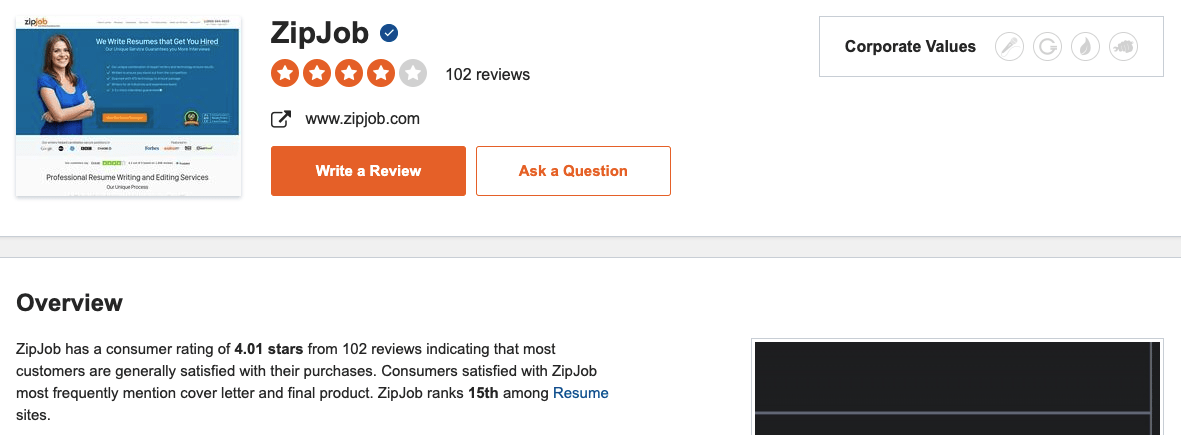This screenshot has height=435, width=1181.
Task: Open the www.zipjob.com website link
Action: click(362, 119)
